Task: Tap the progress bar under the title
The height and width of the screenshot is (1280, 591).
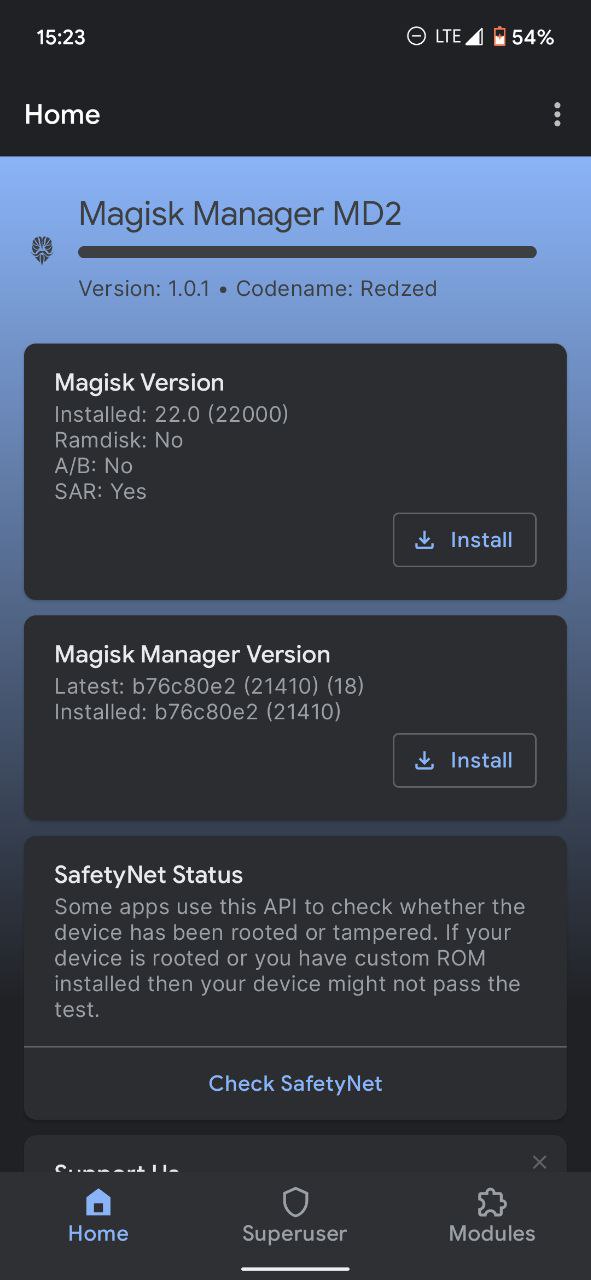Action: click(x=307, y=252)
